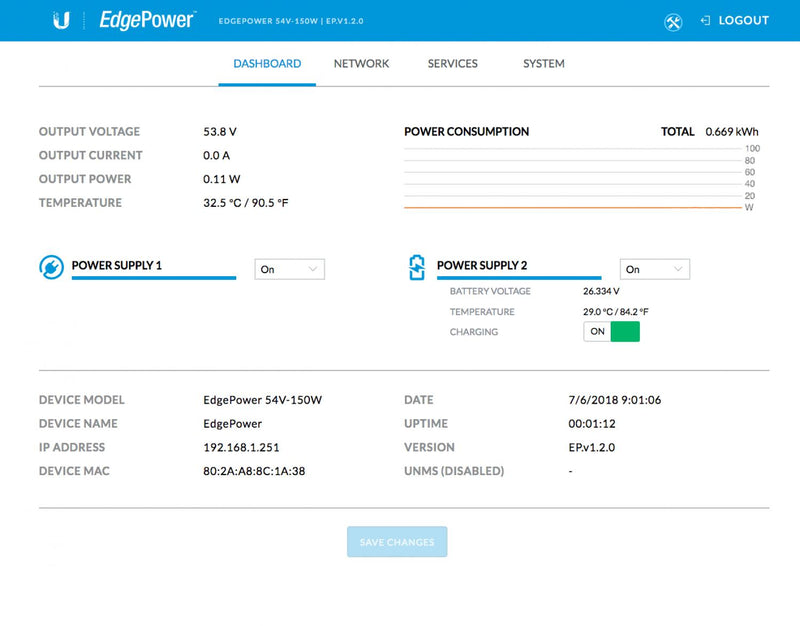Click the EdgePower brand logo text
800x626 pixels.
click(147, 20)
